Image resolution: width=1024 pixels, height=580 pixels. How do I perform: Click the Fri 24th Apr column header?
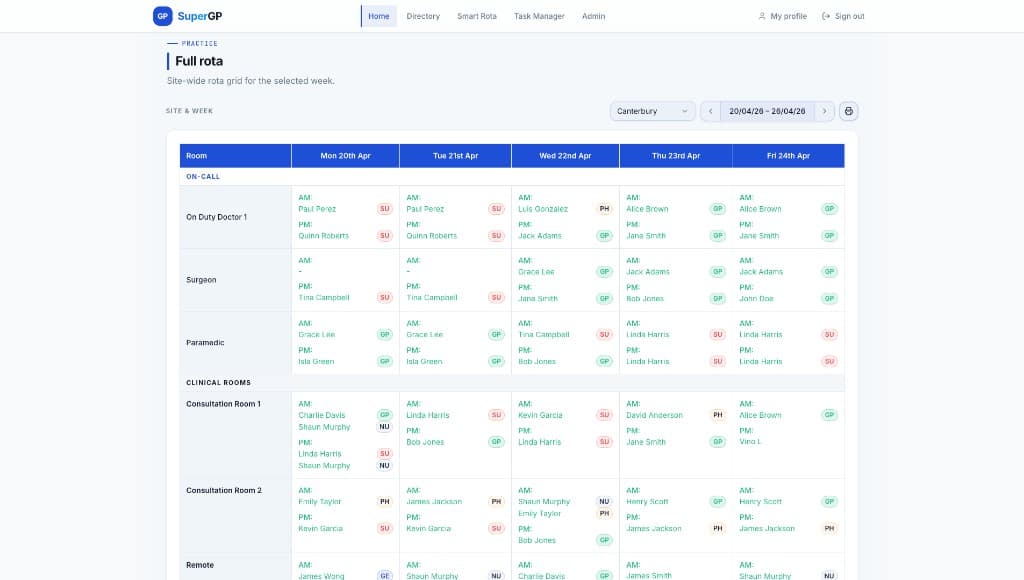tap(788, 156)
